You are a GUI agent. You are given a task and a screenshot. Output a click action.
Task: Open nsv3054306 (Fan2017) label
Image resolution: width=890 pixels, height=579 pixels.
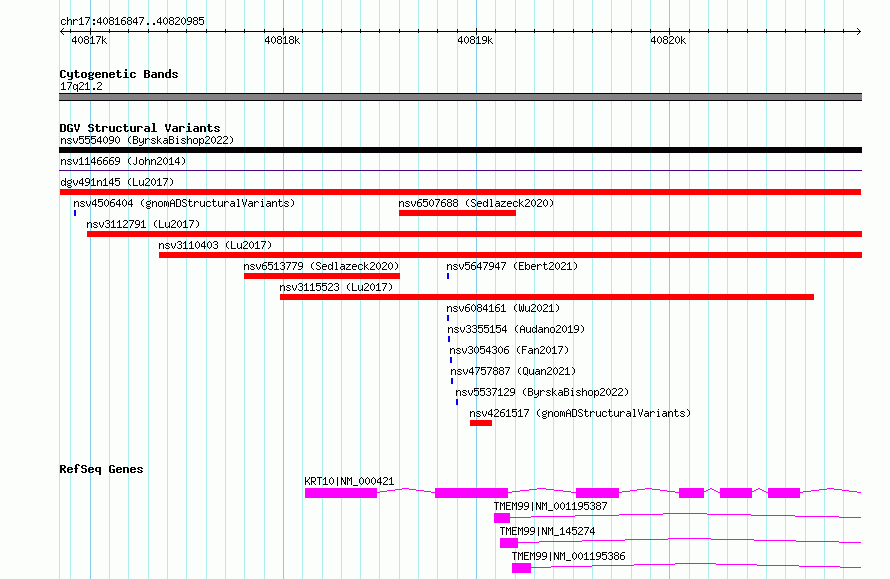pyautogui.click(x=509, y=350)
